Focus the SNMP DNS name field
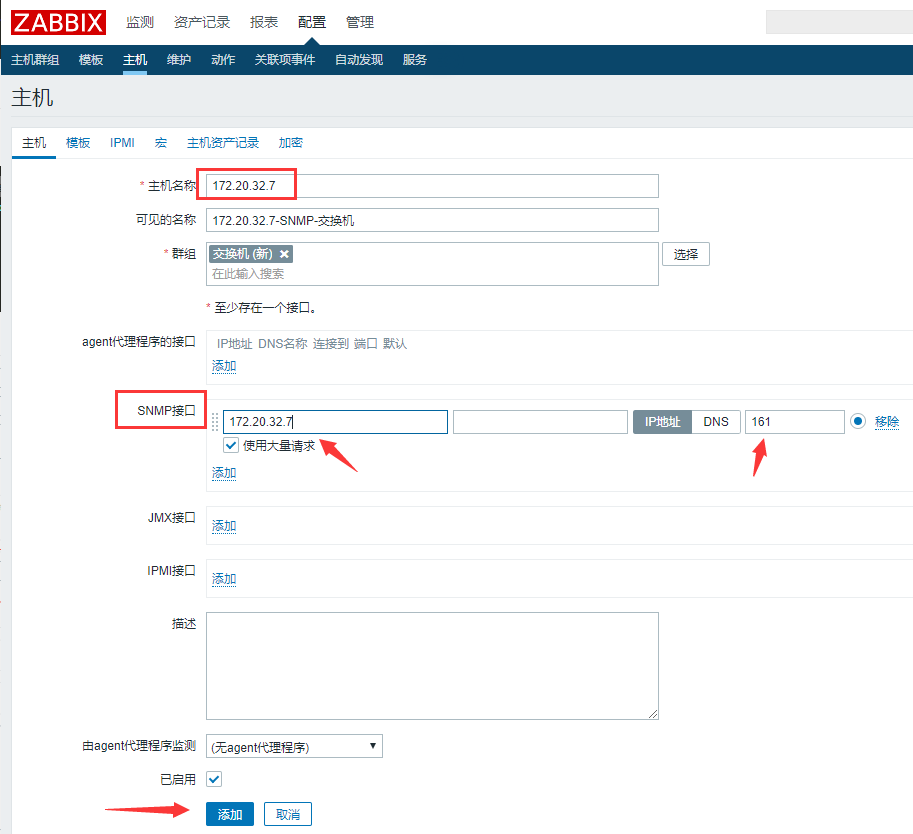The width and height of the screenshot is (913, 834). tap(540, 422)
